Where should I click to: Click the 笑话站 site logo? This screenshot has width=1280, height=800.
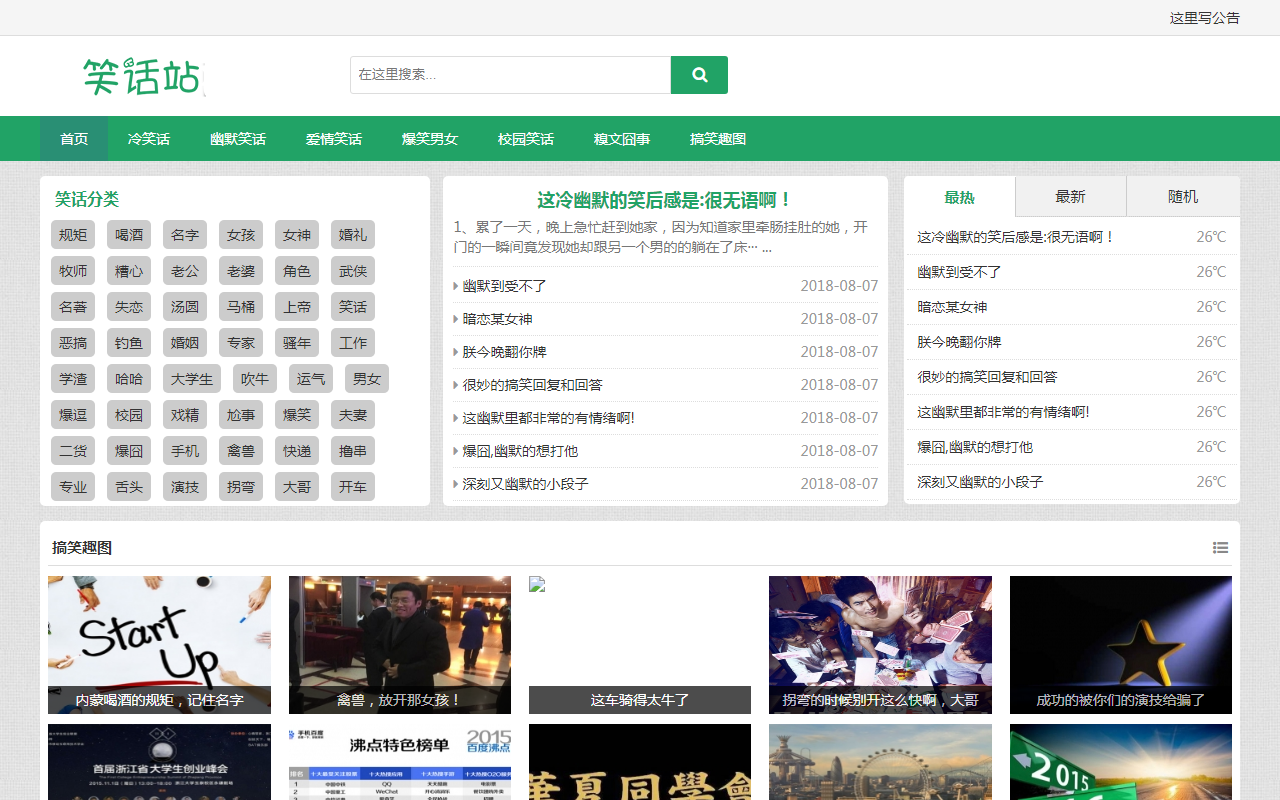point(143,76)
